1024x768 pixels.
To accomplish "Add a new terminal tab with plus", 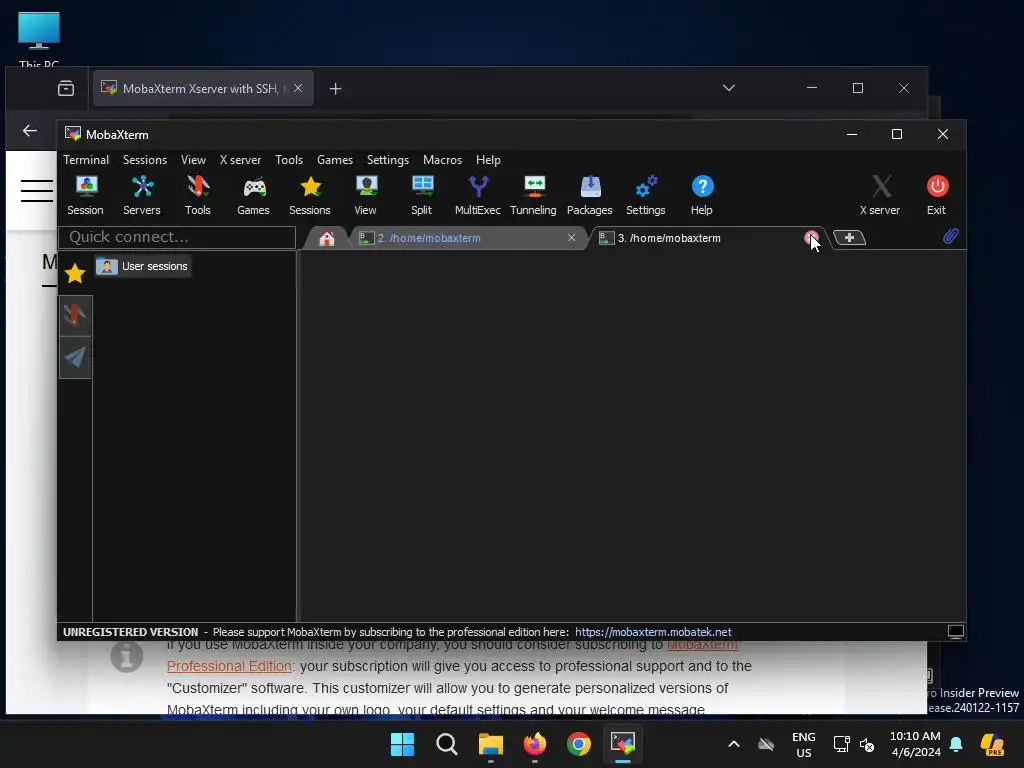I will pos(850,238).
